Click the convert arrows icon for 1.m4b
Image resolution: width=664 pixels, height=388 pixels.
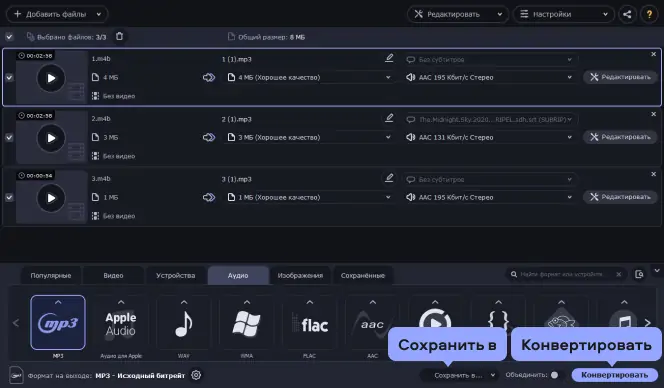pos(209,78)
